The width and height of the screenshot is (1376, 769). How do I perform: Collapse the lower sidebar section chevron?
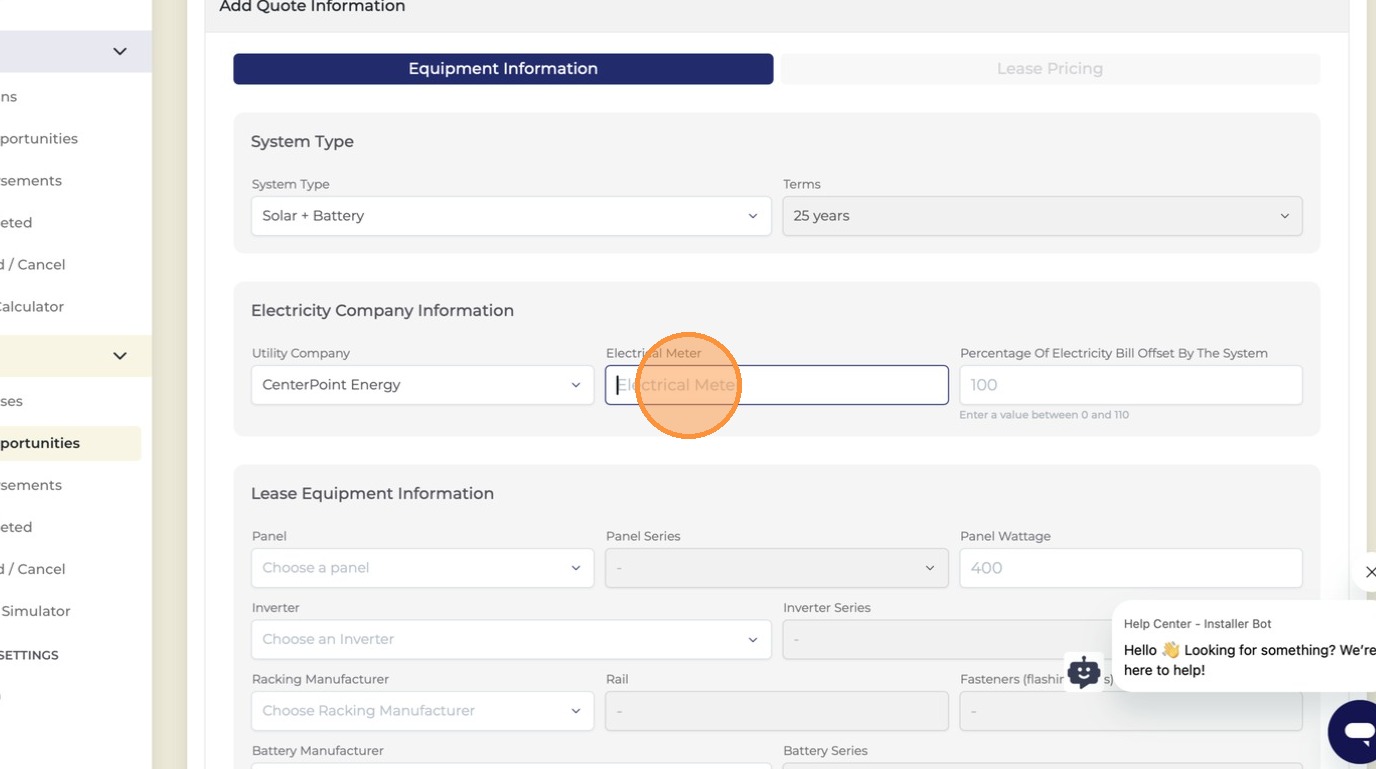[120, 356]
